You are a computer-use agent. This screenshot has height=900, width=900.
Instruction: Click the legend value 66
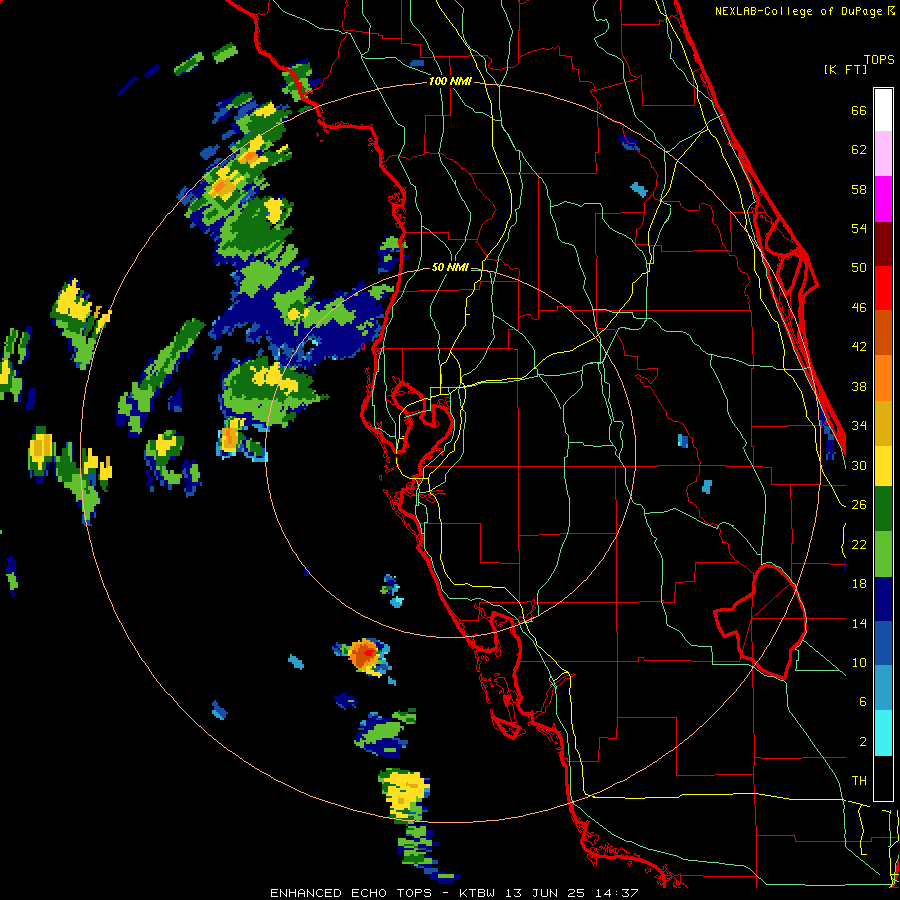coord(859,111)
